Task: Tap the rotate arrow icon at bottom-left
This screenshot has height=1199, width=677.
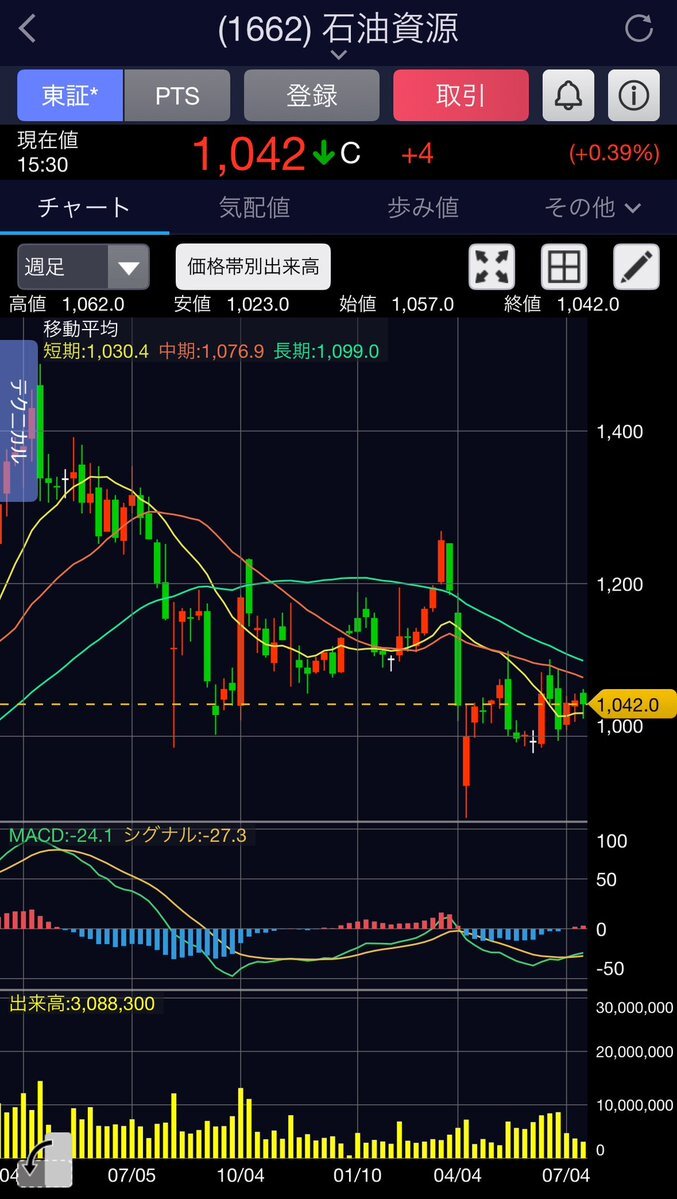Action: click(44, 1160)
